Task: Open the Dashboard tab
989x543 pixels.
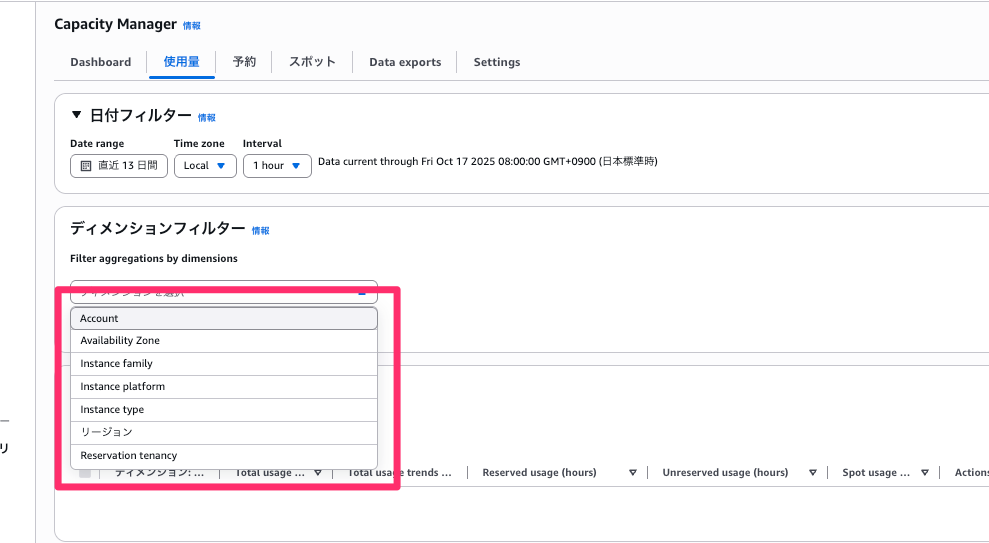Action: coord(100,62)
